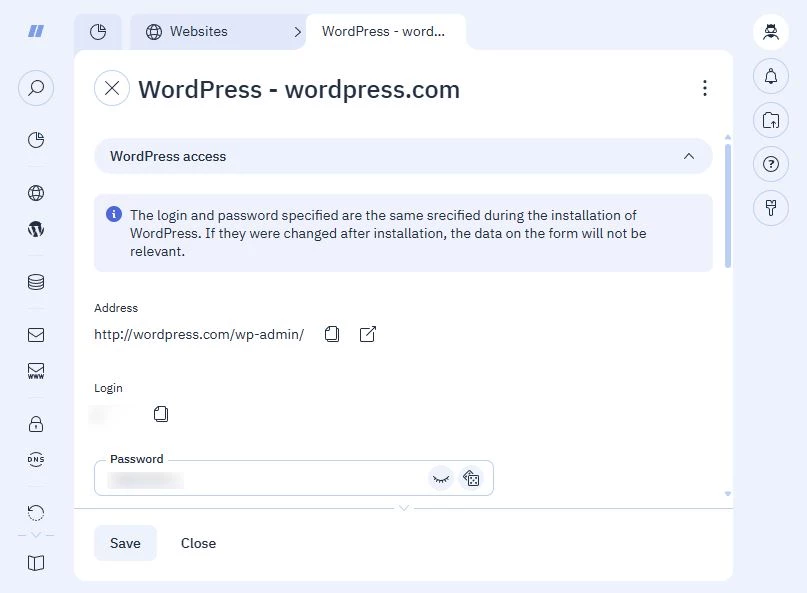Click the Save button

tap(125, 543)
